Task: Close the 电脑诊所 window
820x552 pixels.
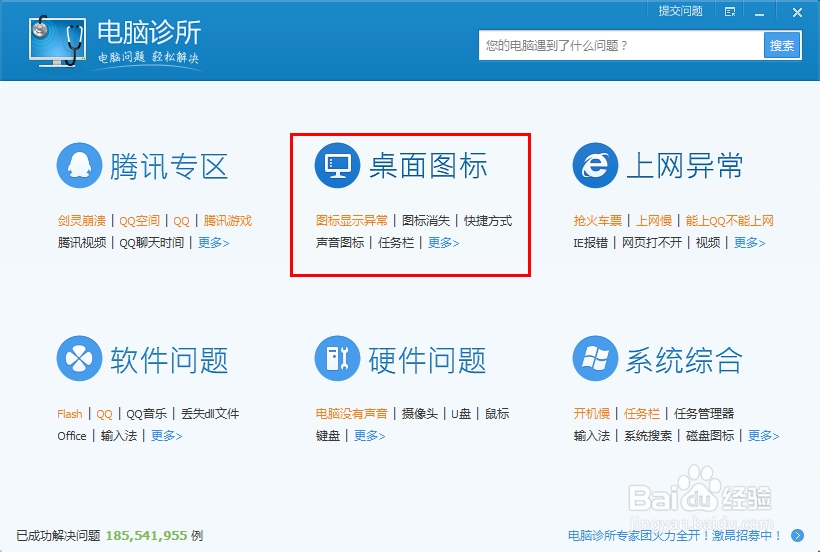Action: tap(797, 13)
